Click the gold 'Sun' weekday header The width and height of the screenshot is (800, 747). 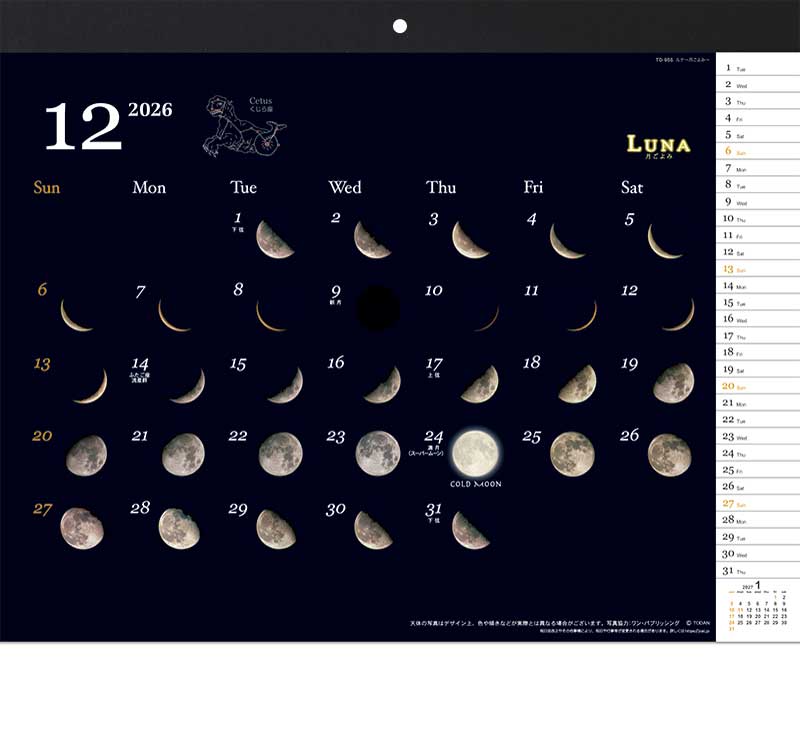(46, 187)
